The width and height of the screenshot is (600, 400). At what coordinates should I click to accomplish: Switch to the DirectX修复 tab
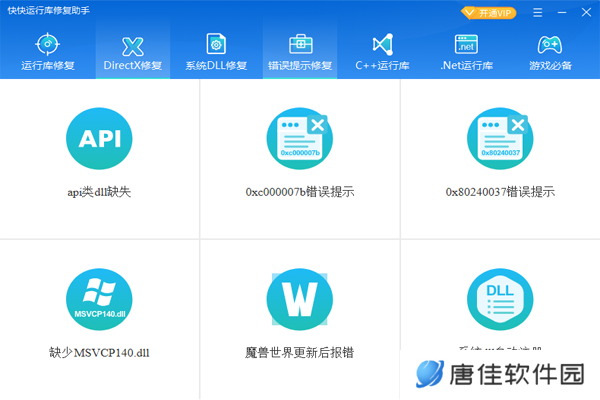133,51
